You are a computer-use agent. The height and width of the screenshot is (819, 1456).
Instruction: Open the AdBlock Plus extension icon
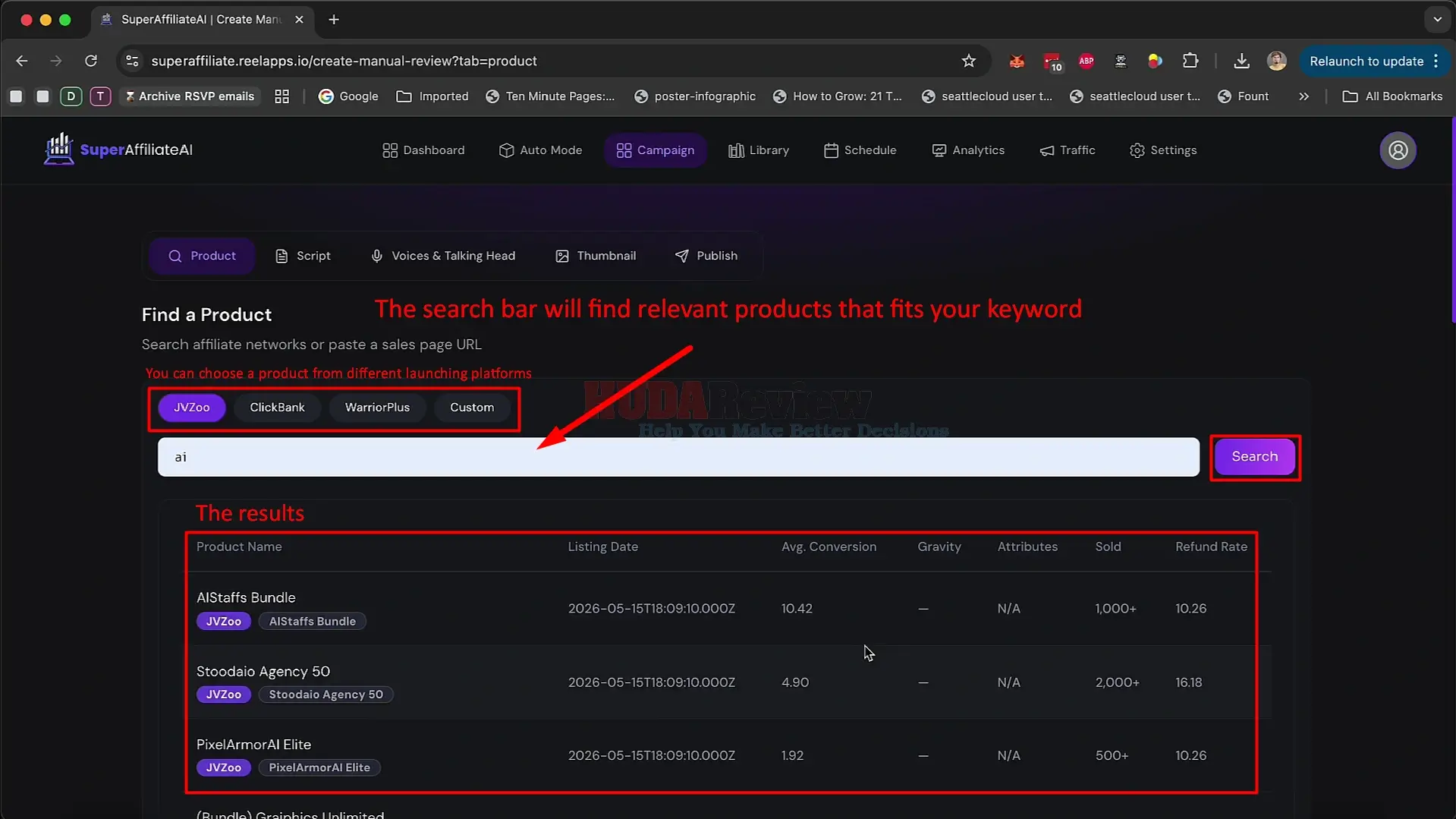pos(1086,61)
